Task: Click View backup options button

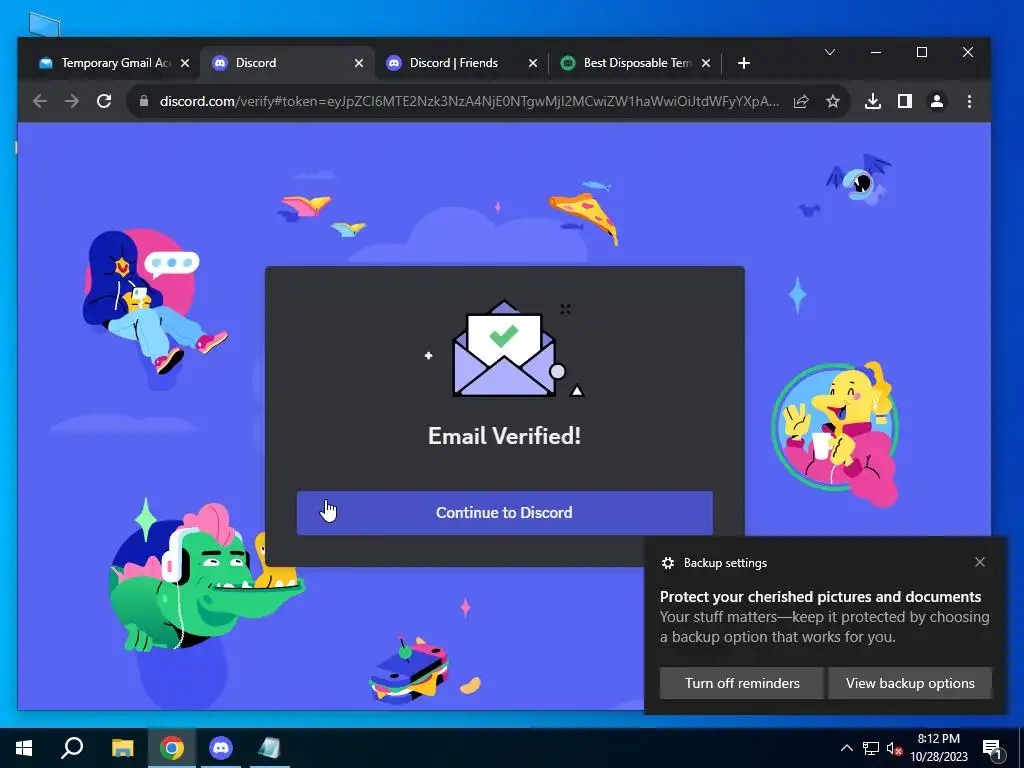Action: 910,683
